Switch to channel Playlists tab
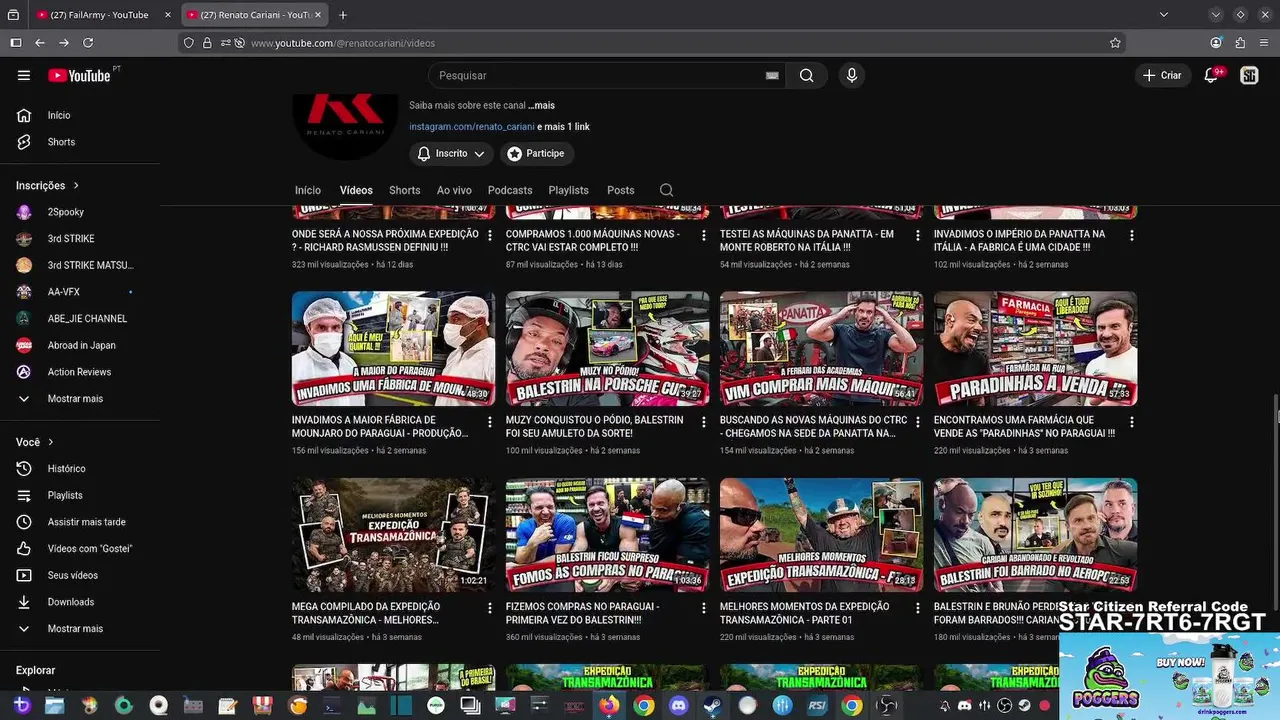Screen dimensions: 1280x720 tap(568, 190)
